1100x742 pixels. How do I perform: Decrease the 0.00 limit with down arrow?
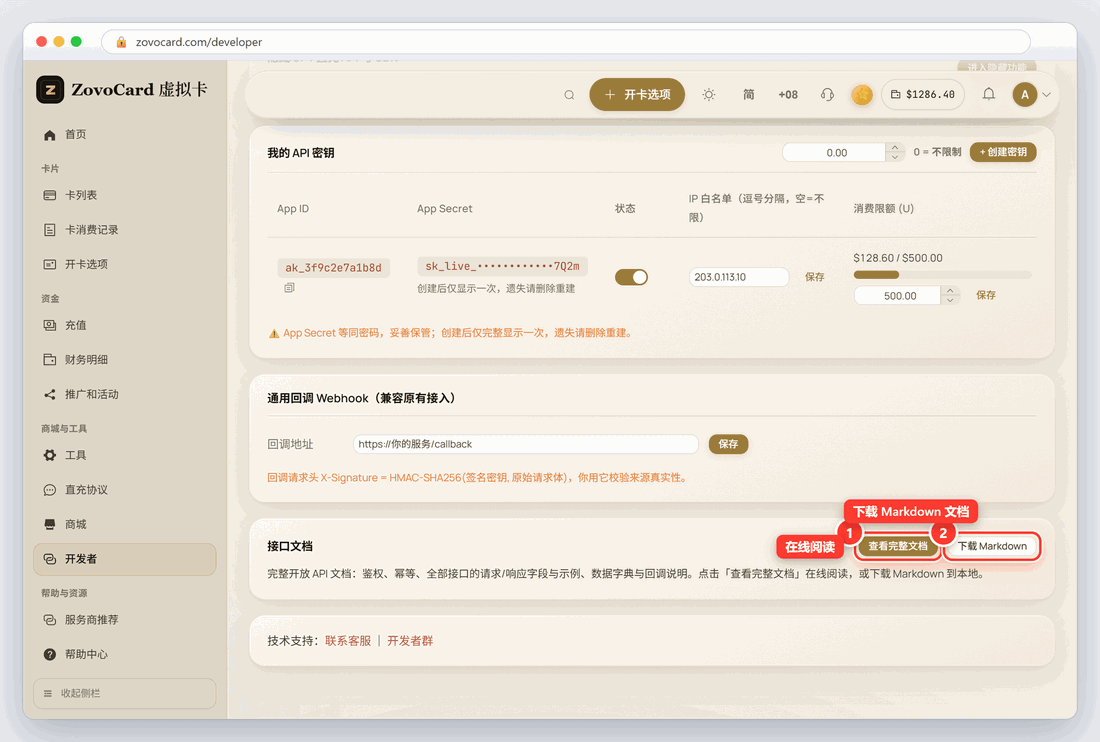[x=894, y=157]
